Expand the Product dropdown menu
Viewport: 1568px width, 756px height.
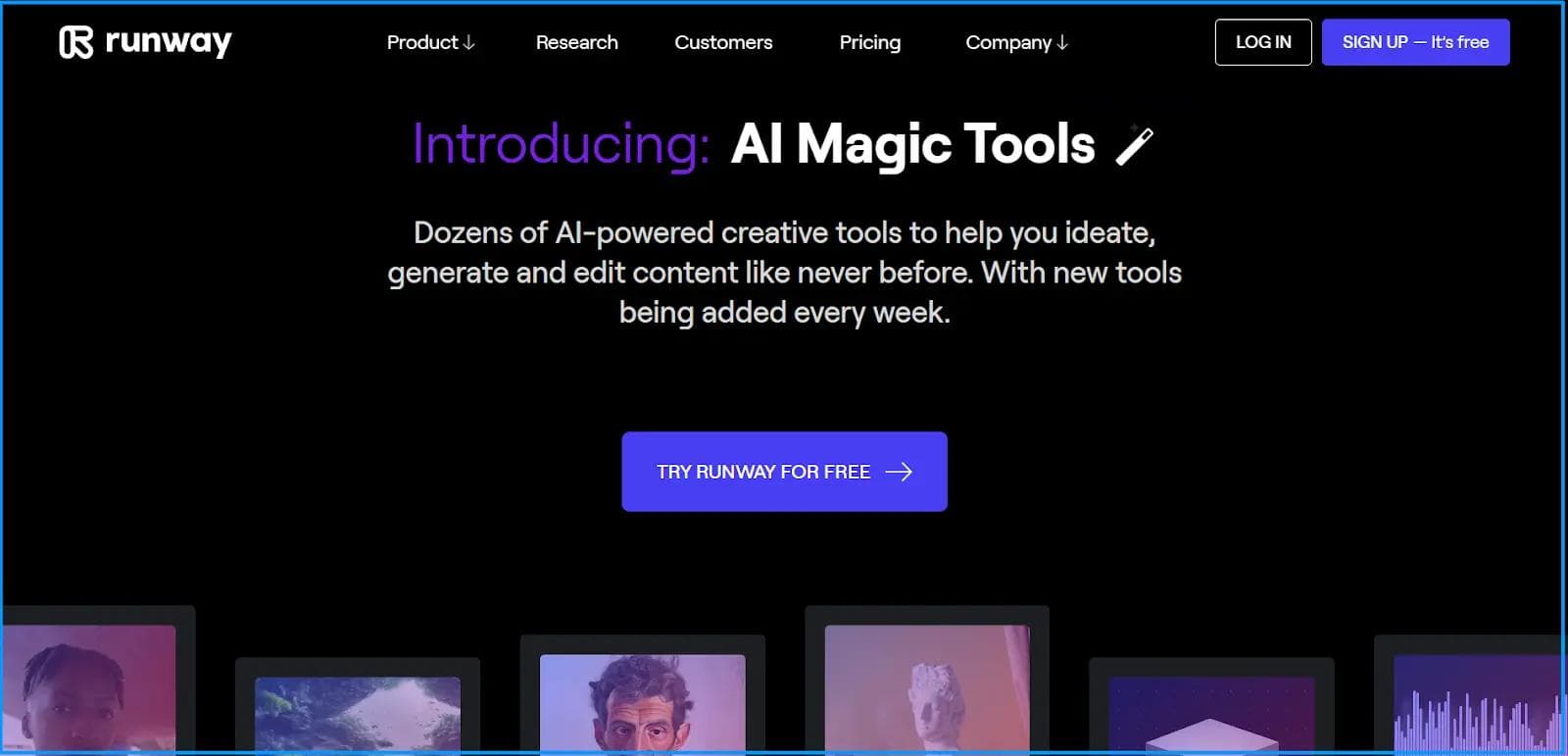[x=430, y=42]
